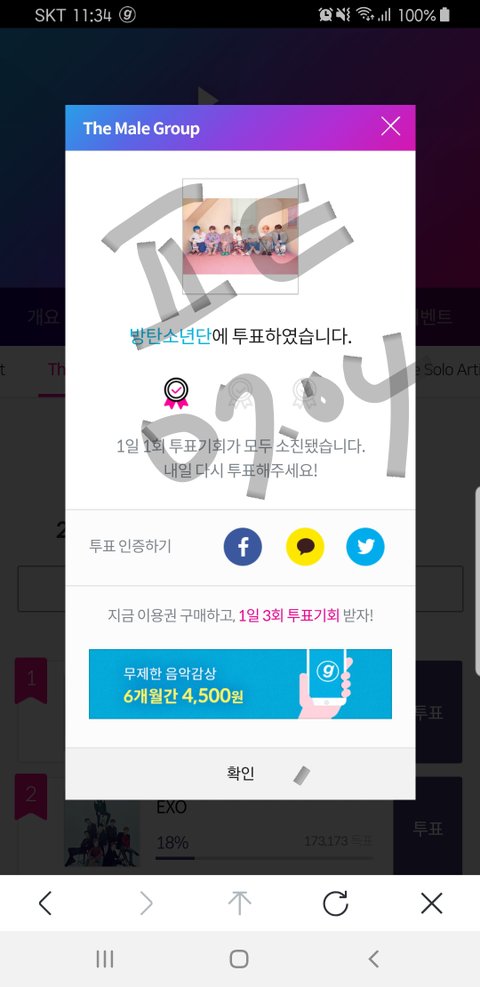The width and height of the screenshot is (480, 987).
Task: Tap the 확인 confirm button
Action: (240, 774)
